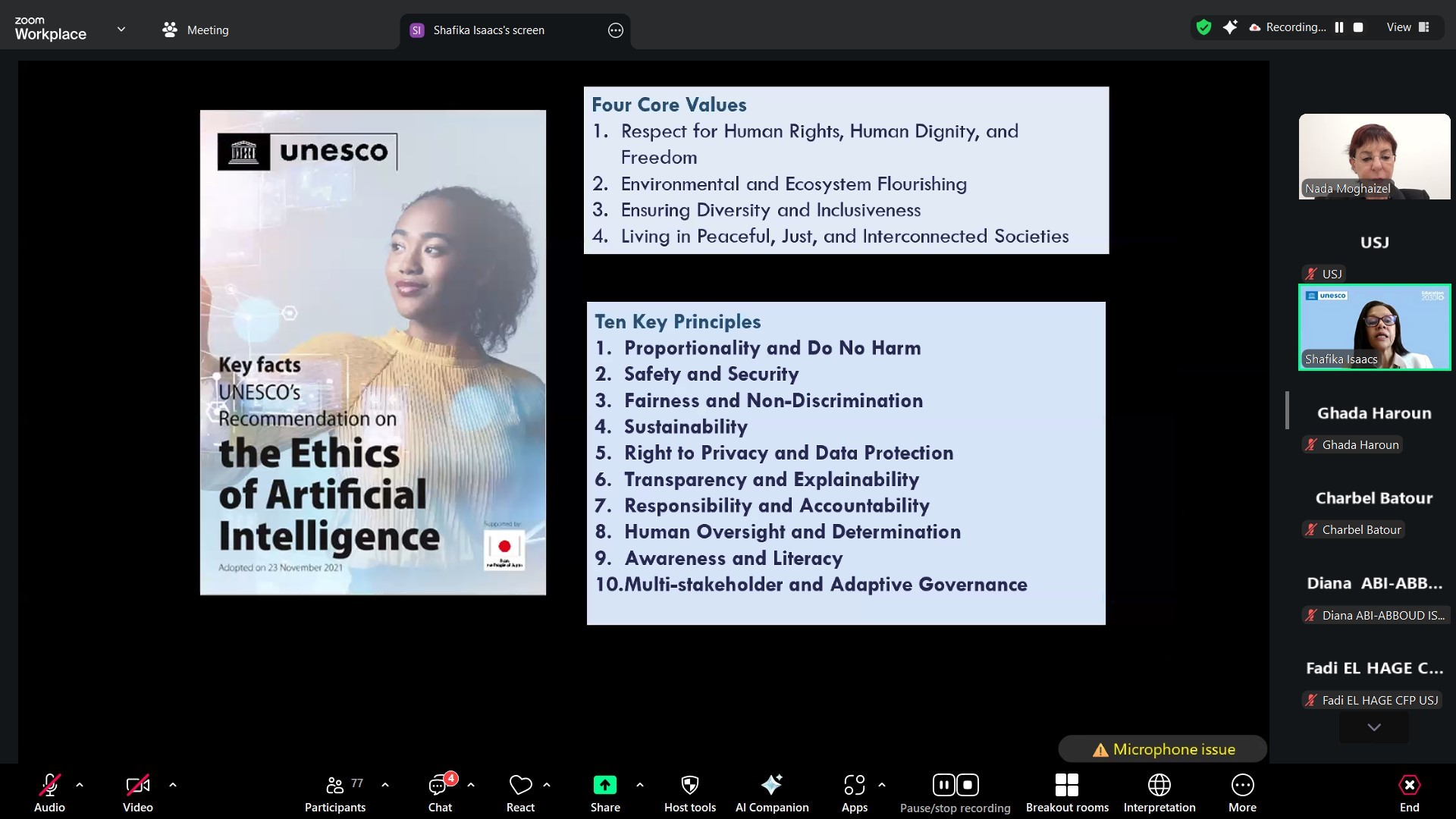Viewport: 1456px width, 819px height.
Task: Click the Microphone issue warning
Action: [x=1163, y=749]
